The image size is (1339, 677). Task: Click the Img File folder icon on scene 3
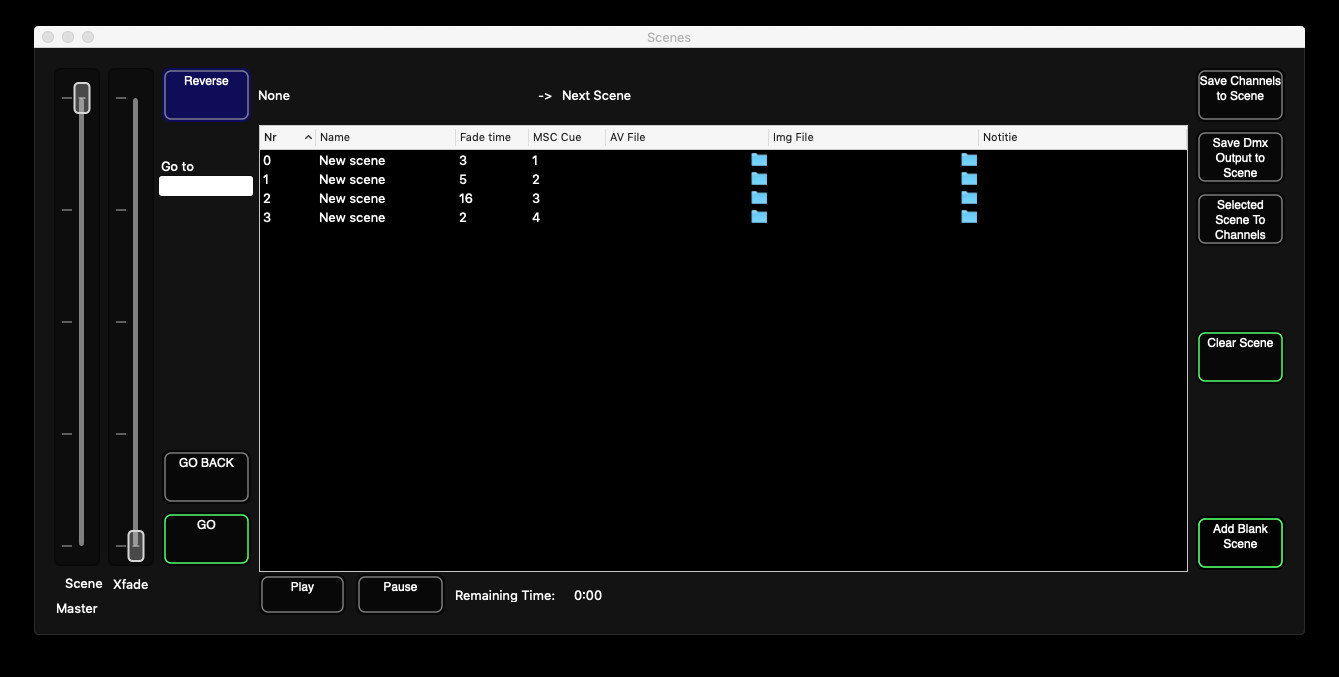[x=969, y=216]
